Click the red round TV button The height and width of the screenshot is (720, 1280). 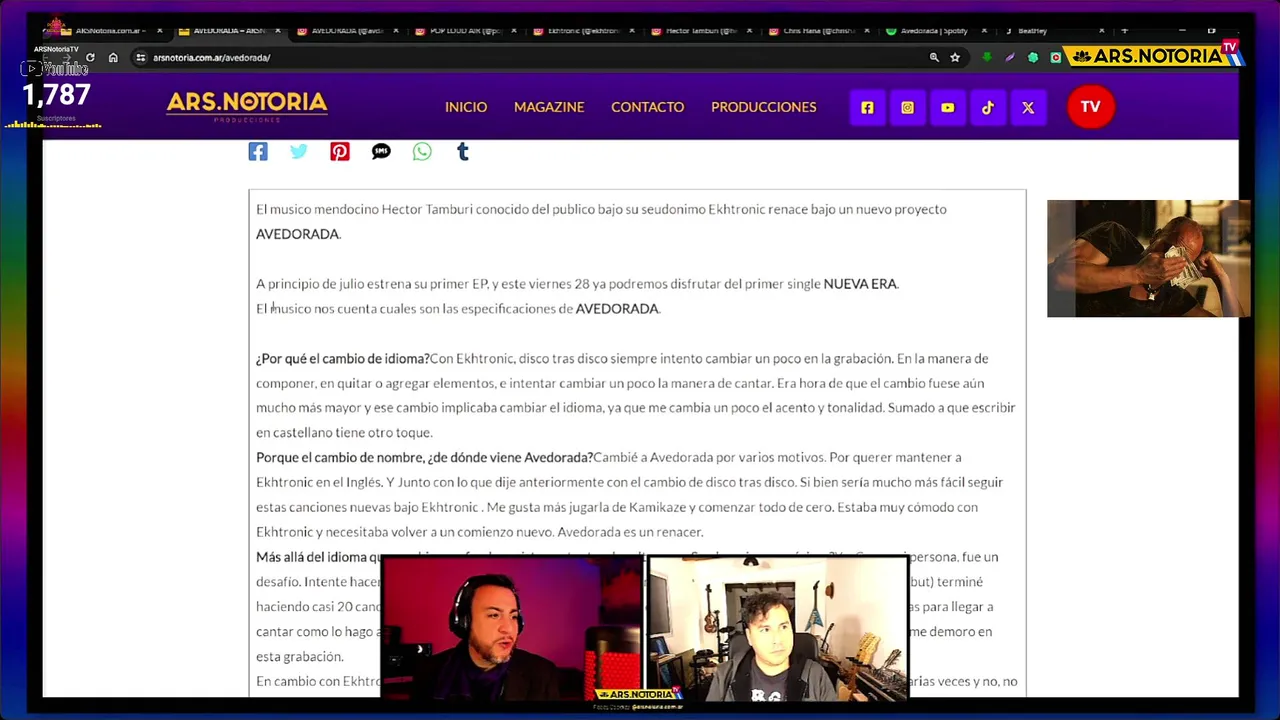point(1090,107)
